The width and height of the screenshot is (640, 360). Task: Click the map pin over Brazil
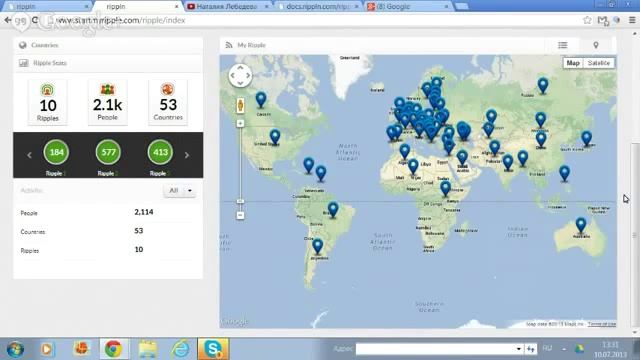pos(333,210)
